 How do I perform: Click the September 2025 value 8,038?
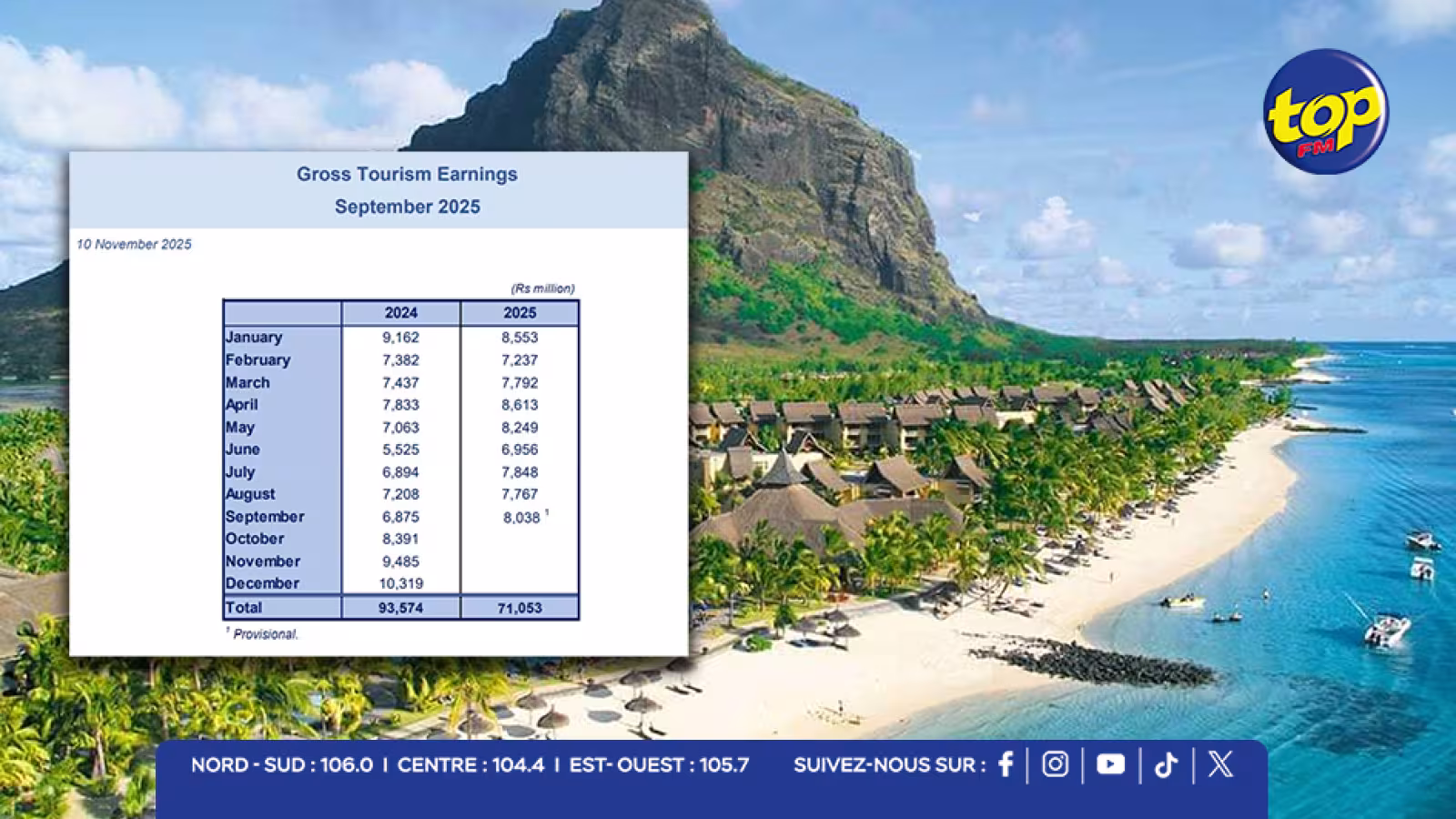pos(521,517)
